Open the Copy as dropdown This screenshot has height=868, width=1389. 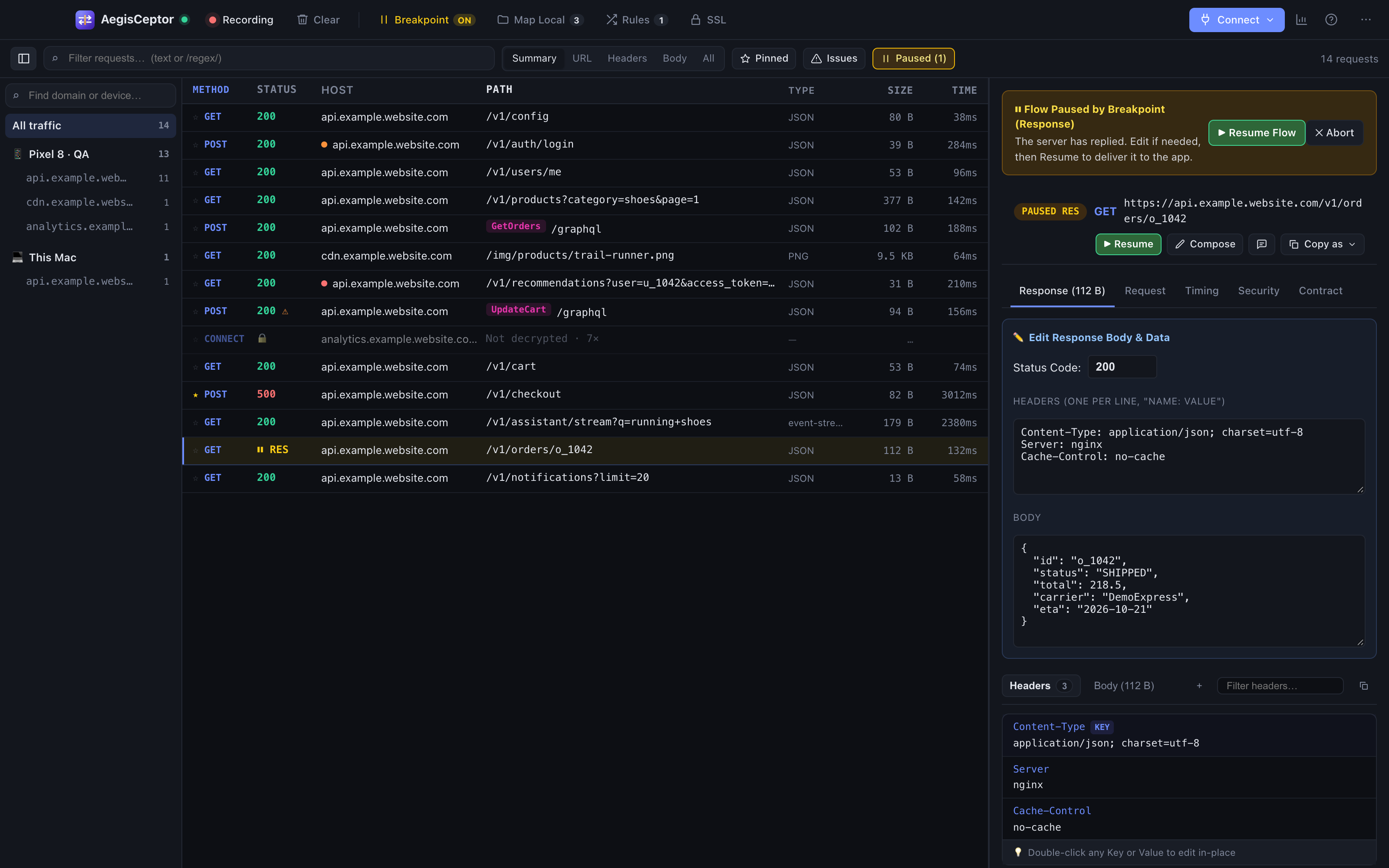(x=1322, y=244)
